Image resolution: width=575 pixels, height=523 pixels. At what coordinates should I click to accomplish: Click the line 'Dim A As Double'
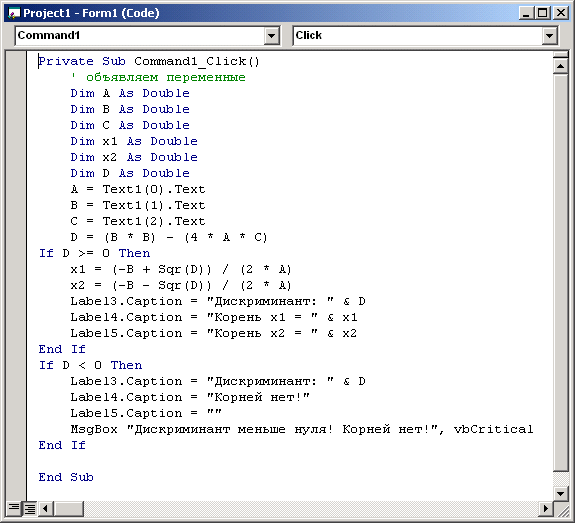click(130, 93)
